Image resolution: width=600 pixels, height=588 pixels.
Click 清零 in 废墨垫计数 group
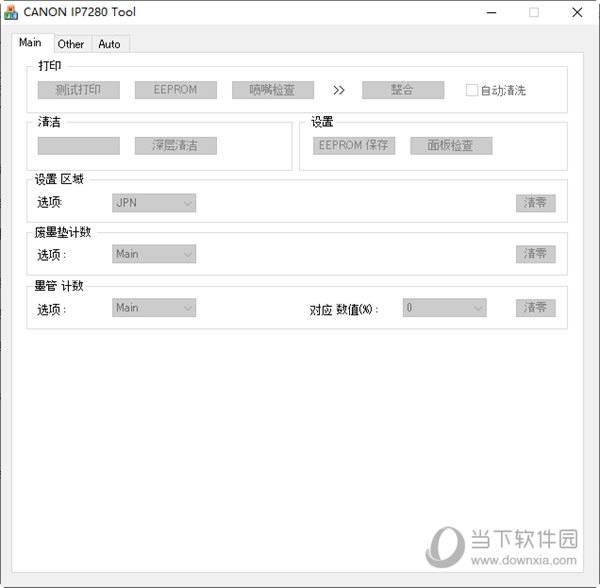(535, 254)
